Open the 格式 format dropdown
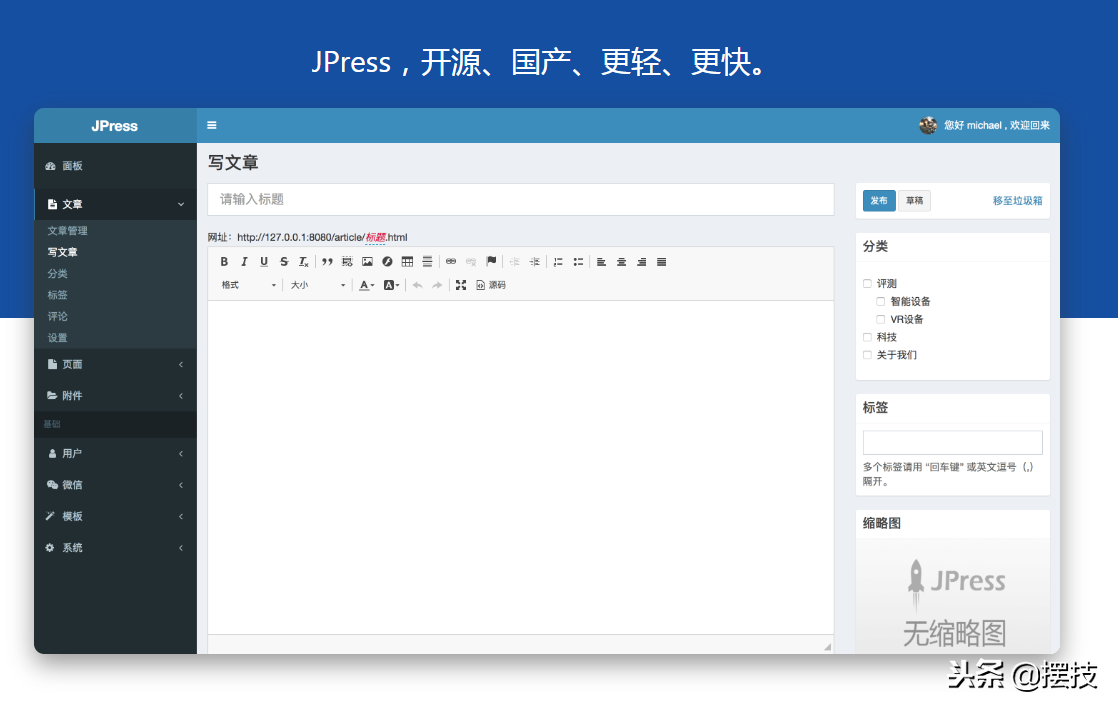The height and width of the screenshot is (710, 1118). 248,285
